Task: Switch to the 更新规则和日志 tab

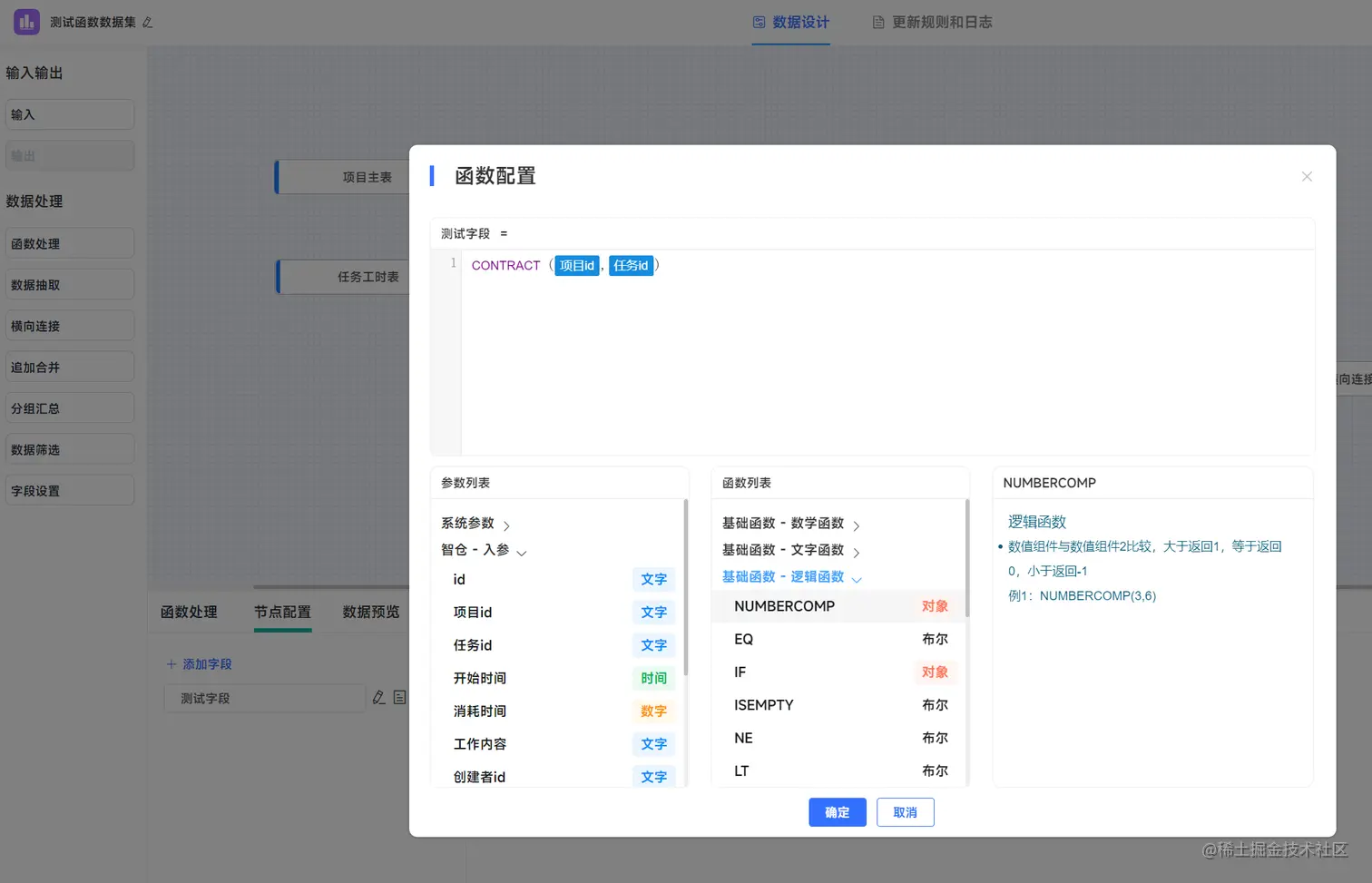Action: pyautogui.click(x=932, y=22)
